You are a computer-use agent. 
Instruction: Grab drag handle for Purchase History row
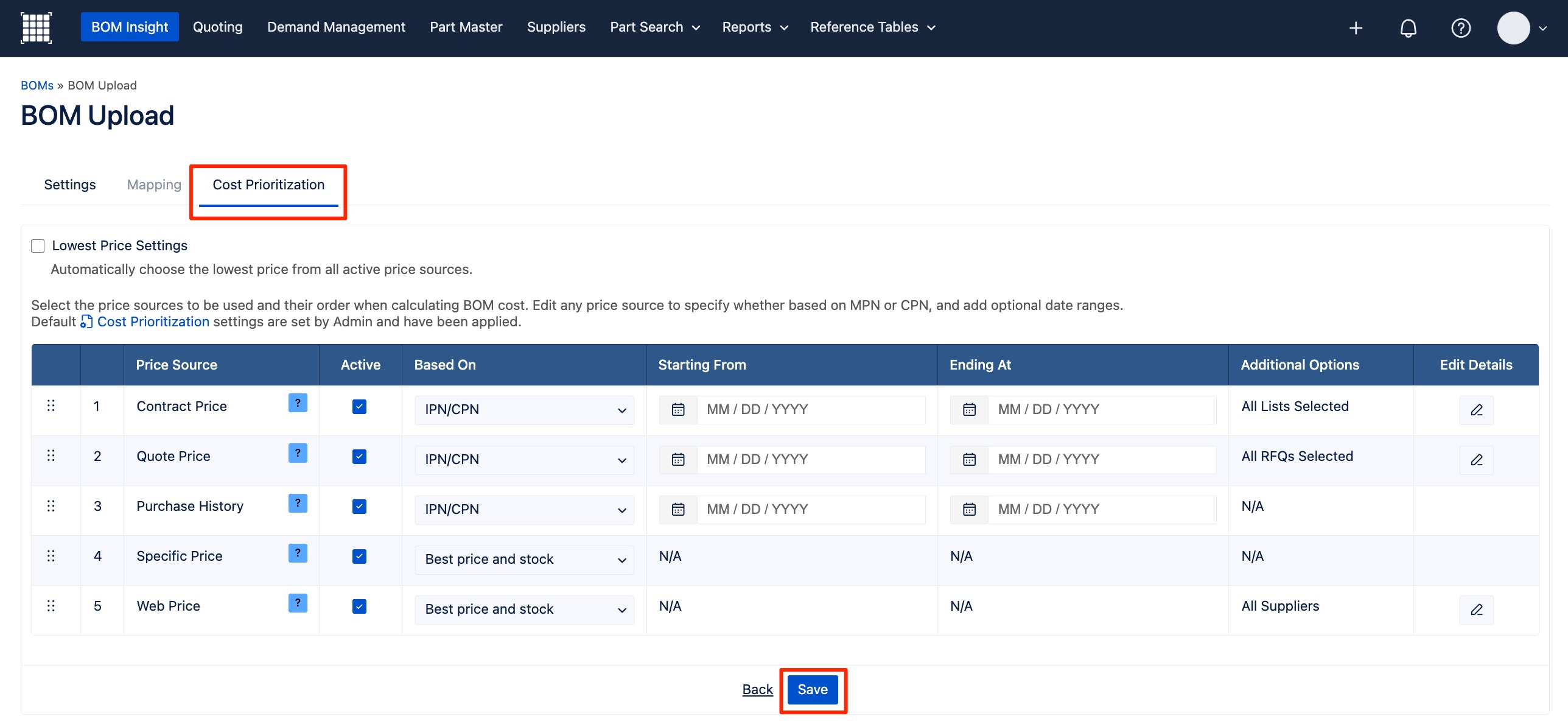51,506
